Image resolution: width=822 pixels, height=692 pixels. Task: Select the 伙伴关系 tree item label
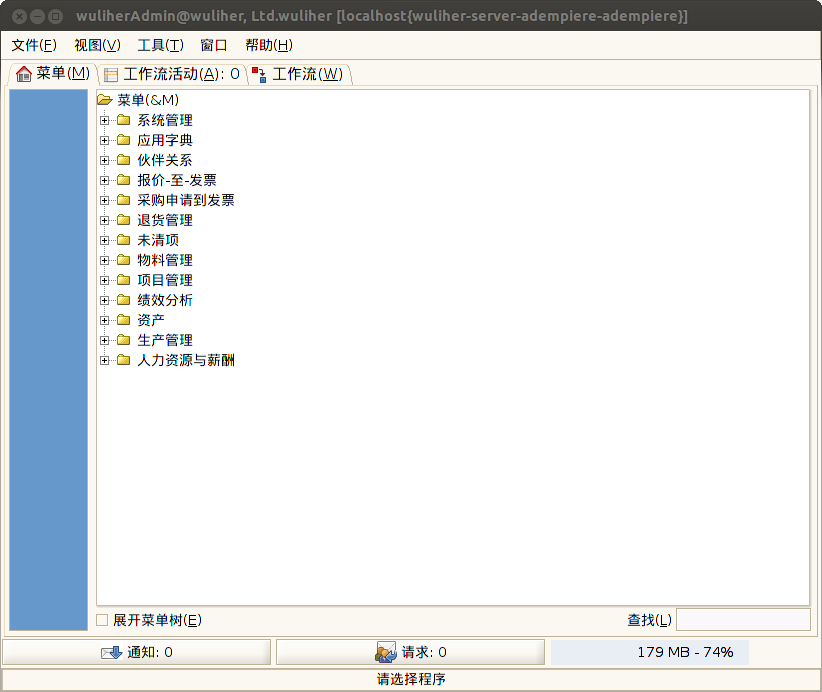pyautogui.click(x=165, y=160)
